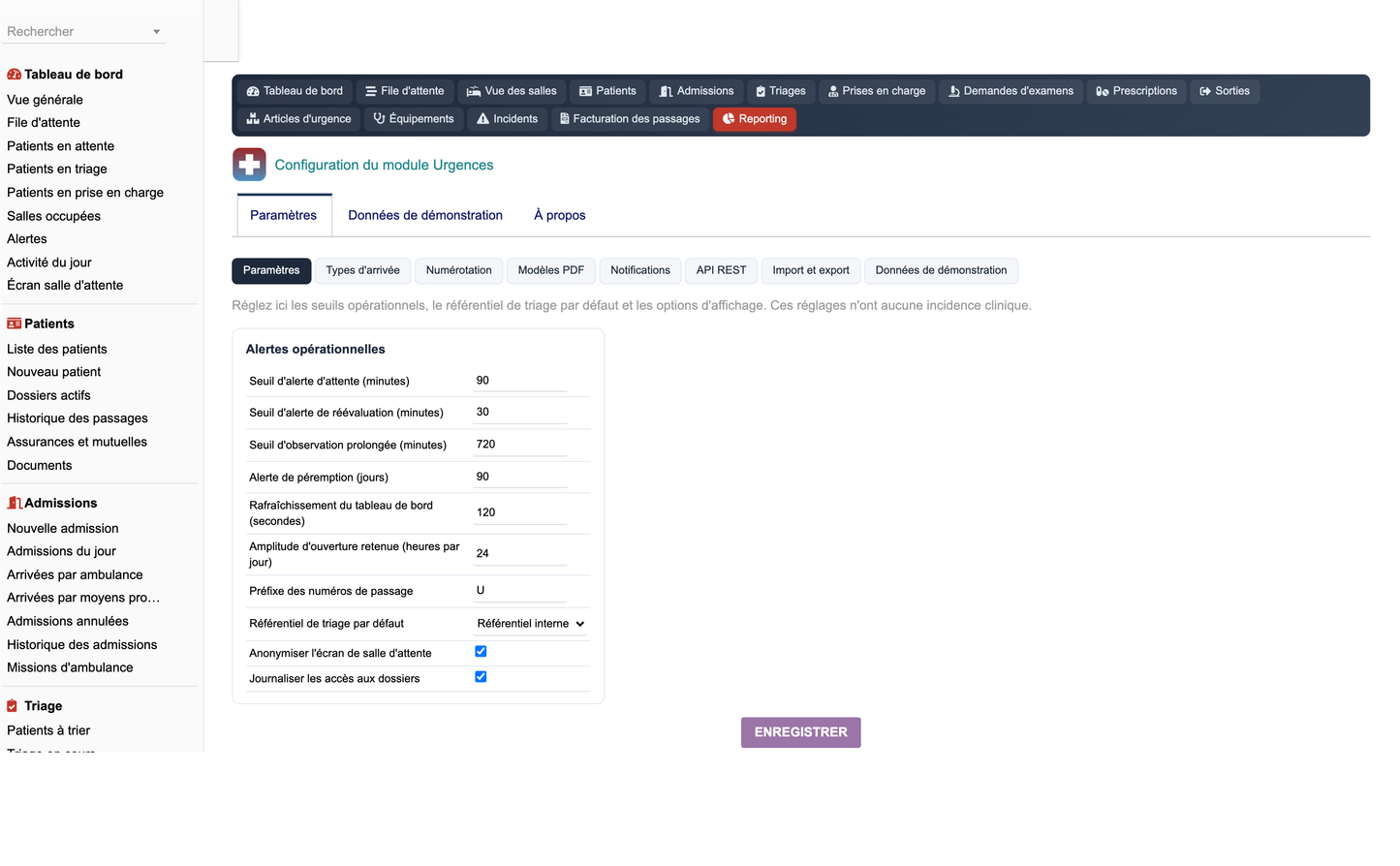Select the dark Paramètres pill sub-tab
Image resolution: width=1400 pixels, height=866 pixels.
tap(271, 270)
